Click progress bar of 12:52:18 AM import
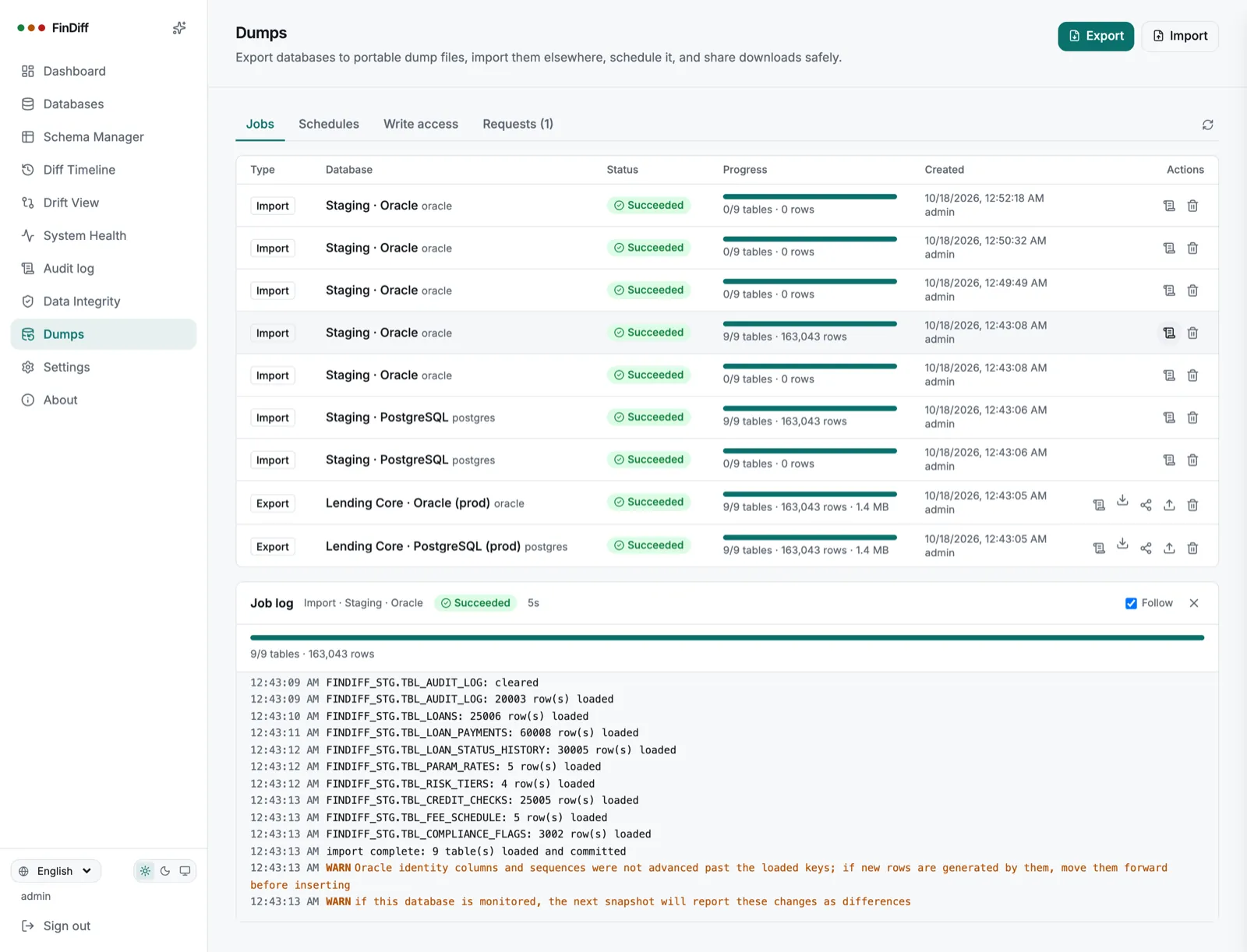Screen dimensions: 1247x952 (x=810, y=196)
